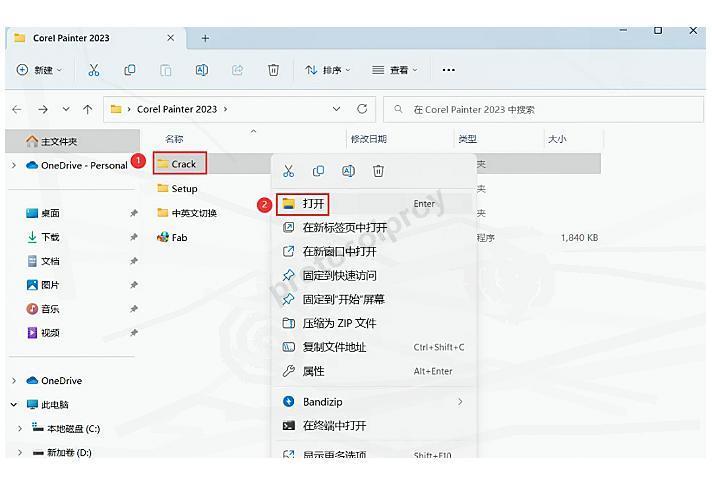Open Pictures (图片) quick access item
712x486 pixels.
pyautogui.click(x=43, y=285)
